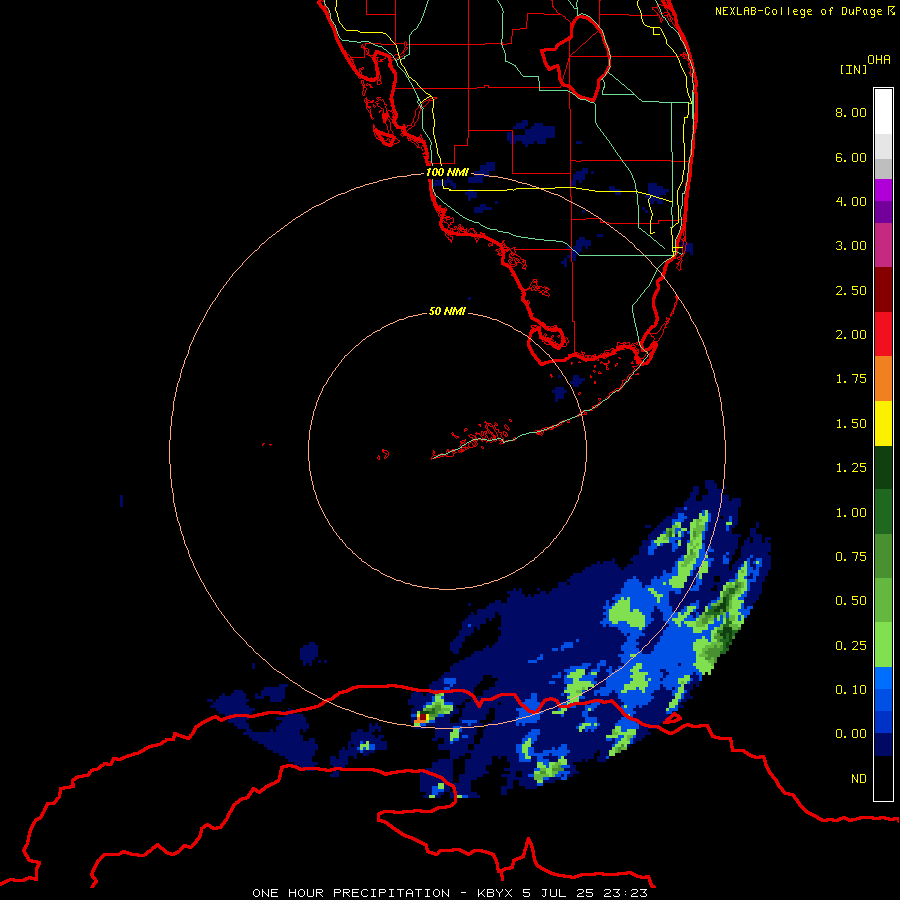The image size is (900, 900).
Task: Select the 2.50 legend value
Action: pyautogui.click(x=851, y=290)
